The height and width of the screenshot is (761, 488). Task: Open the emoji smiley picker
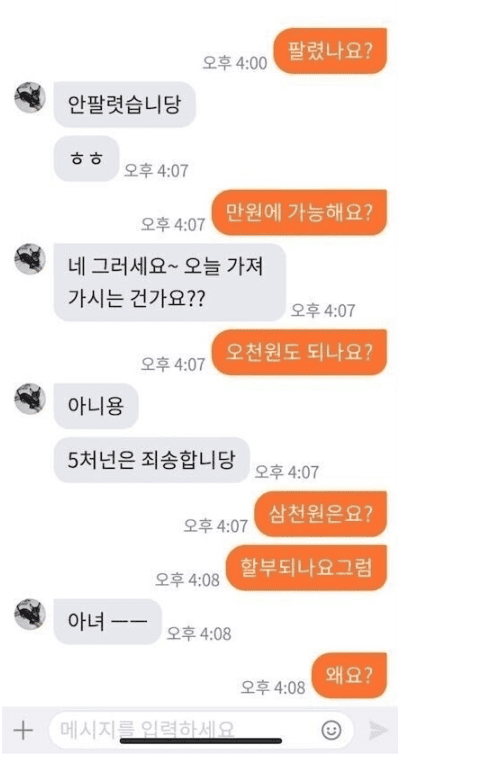coord(331,730)
